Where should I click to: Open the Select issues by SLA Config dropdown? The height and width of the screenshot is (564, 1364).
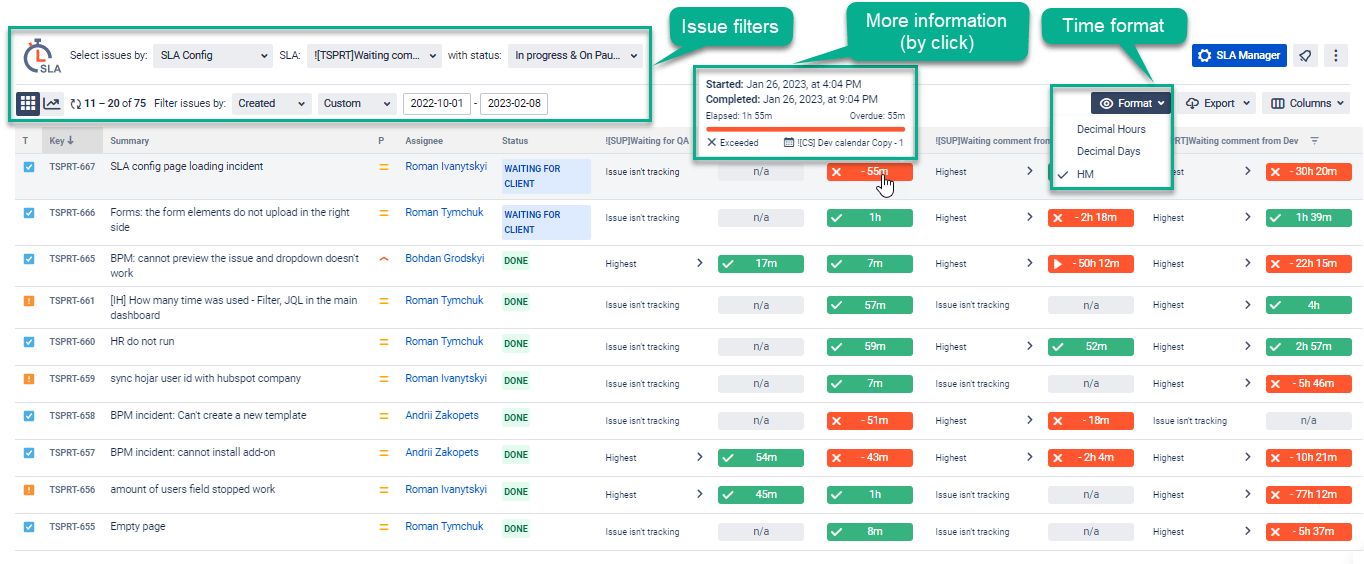pyautogui.click(x=213, y=56)
